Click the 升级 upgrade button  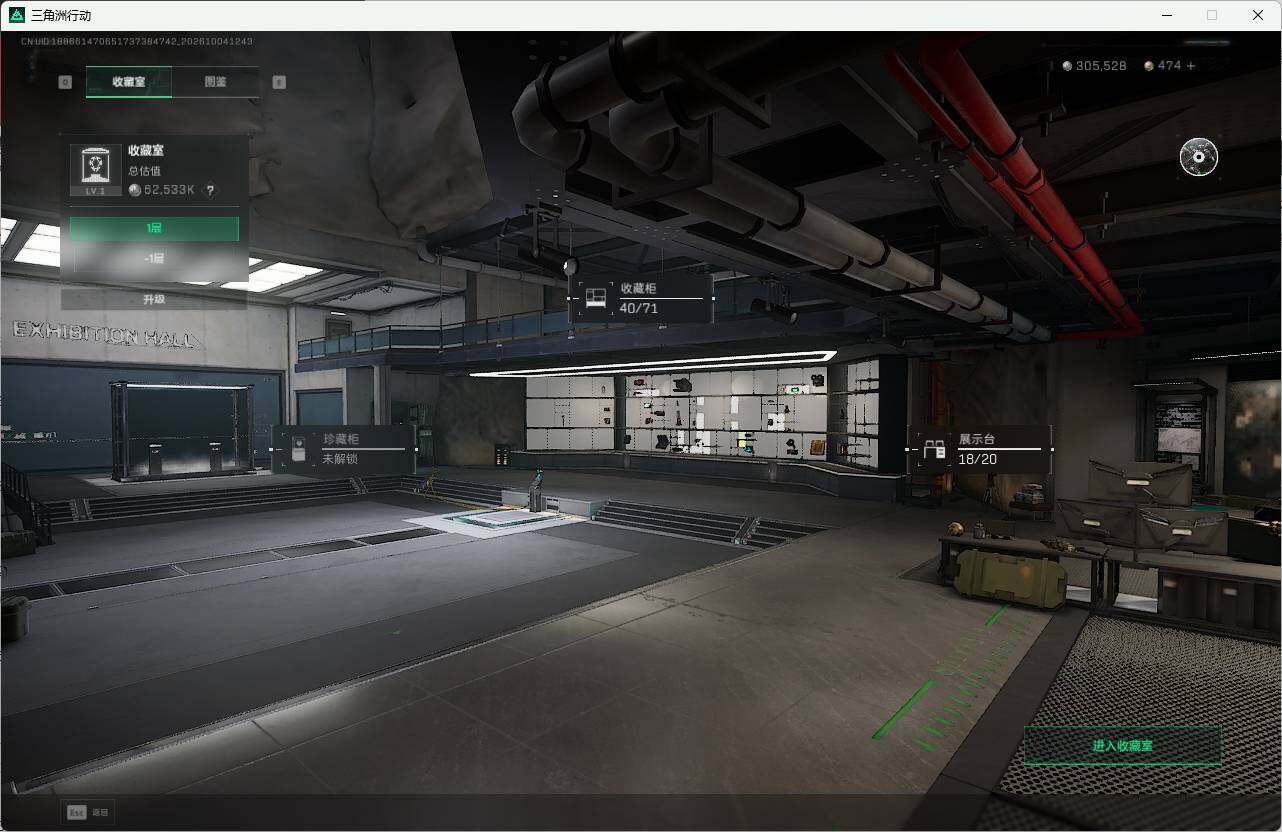click(154, 299)
